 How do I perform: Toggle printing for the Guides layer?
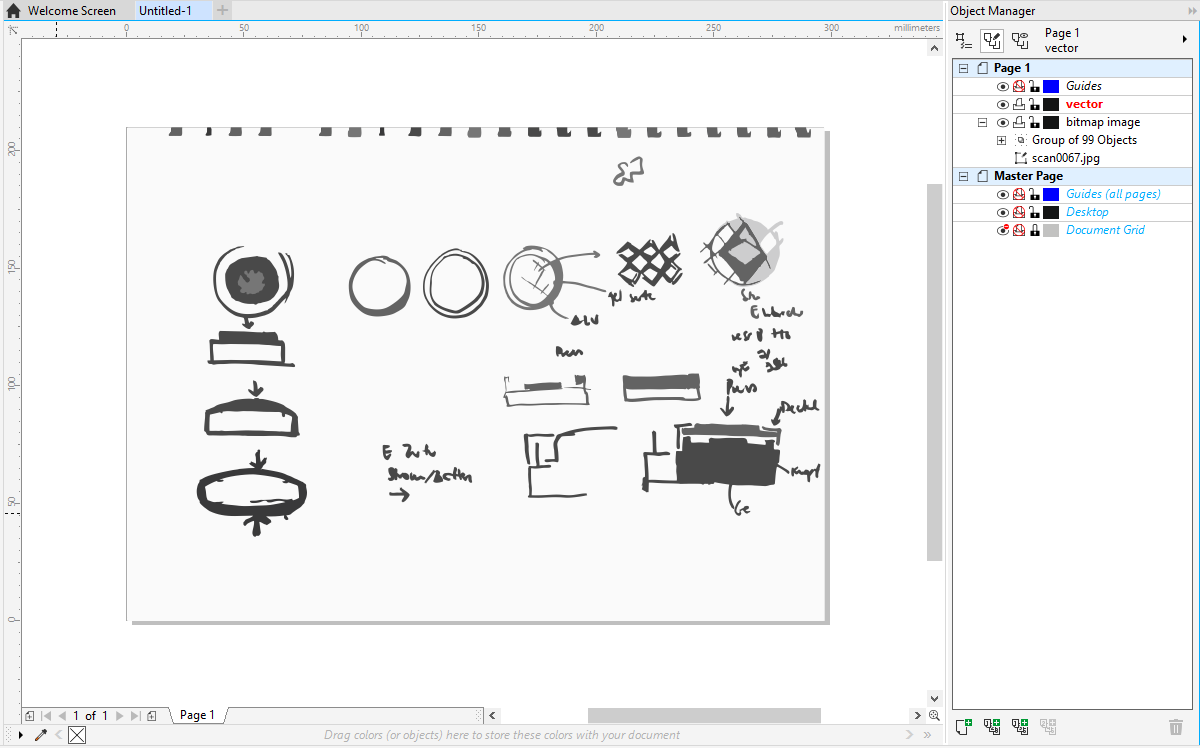click(x=1019, y=86)
